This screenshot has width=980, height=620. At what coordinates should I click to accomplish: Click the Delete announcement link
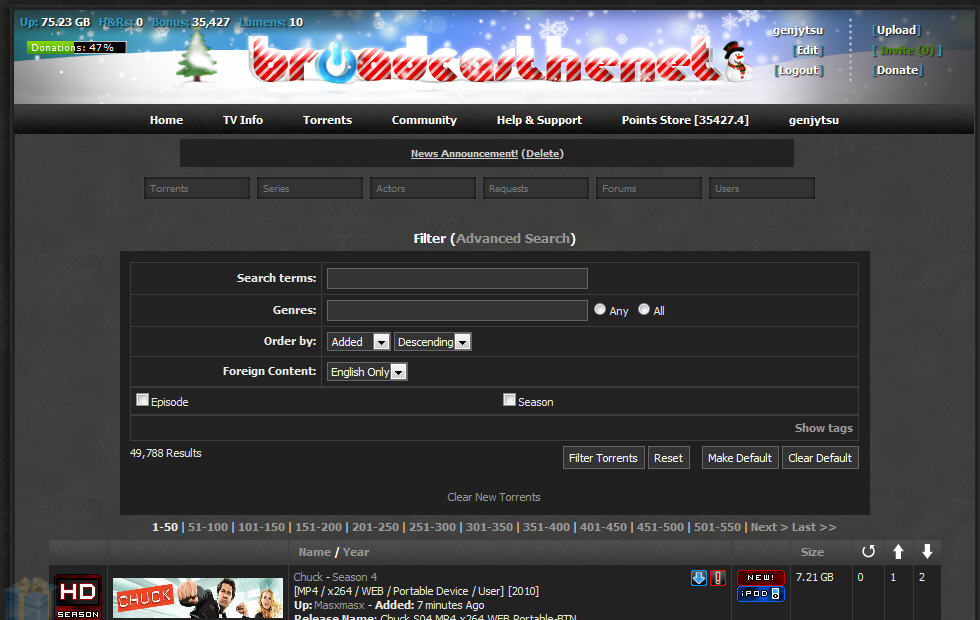543,154
